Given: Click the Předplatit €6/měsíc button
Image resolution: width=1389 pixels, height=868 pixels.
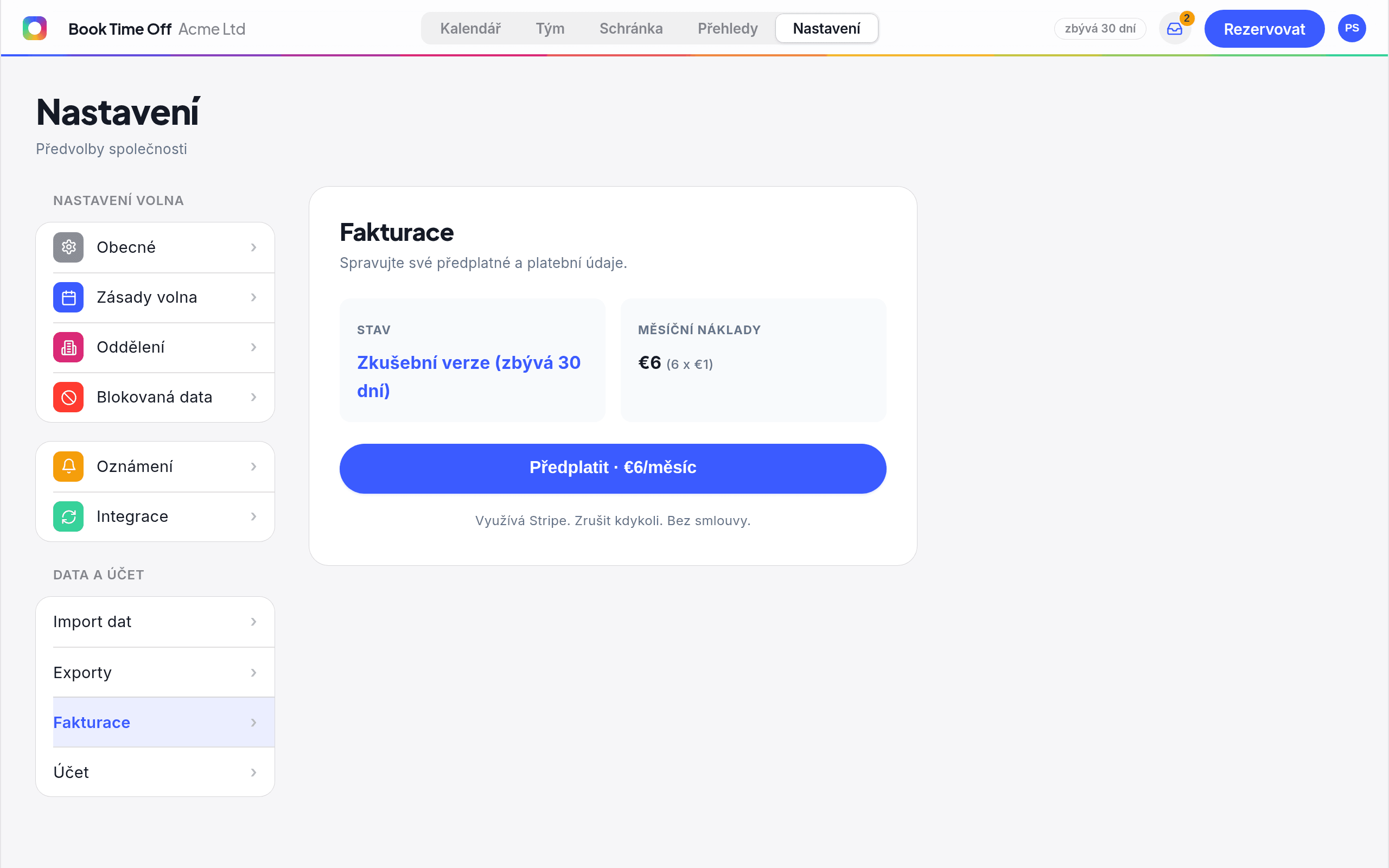Looking at the screenshot, I should tap(613, 468).
